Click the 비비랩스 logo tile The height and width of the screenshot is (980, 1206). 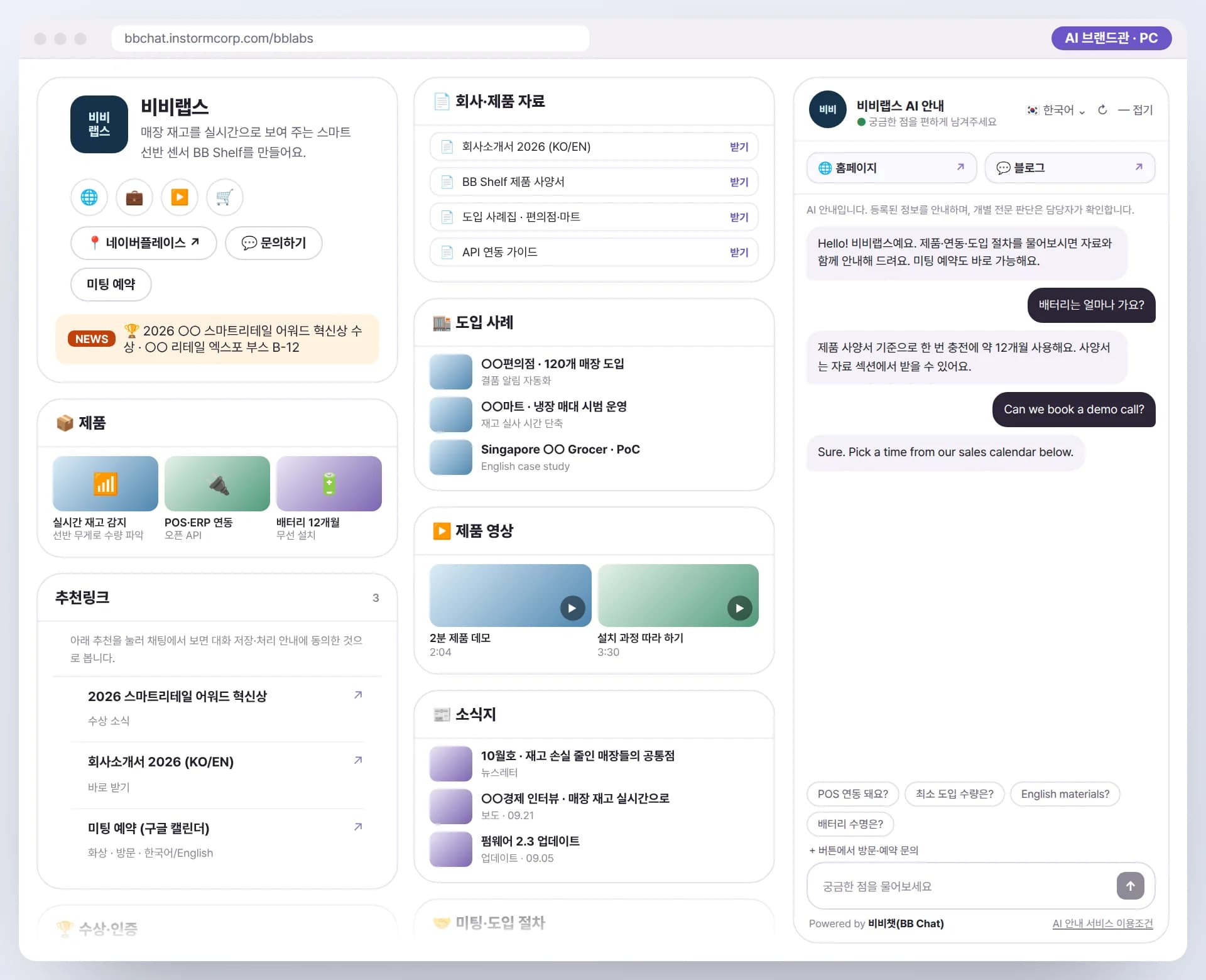pyautogui.click(x=99, y=124)
